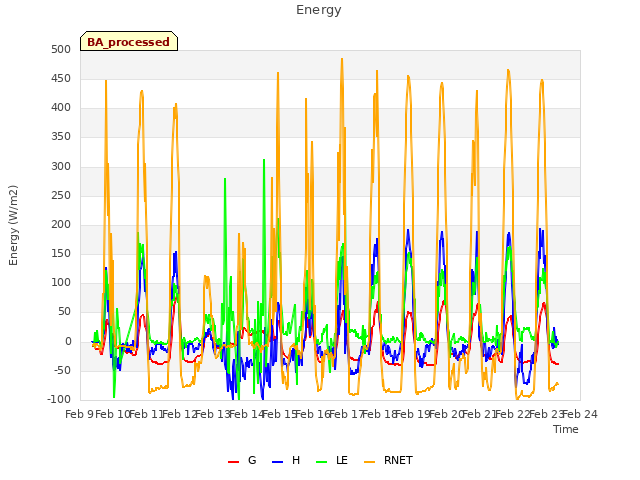Image resolution: width=640 pixels, height=480 pixels.
Task: Select the RNET legend label
Action: pos(398,460)
